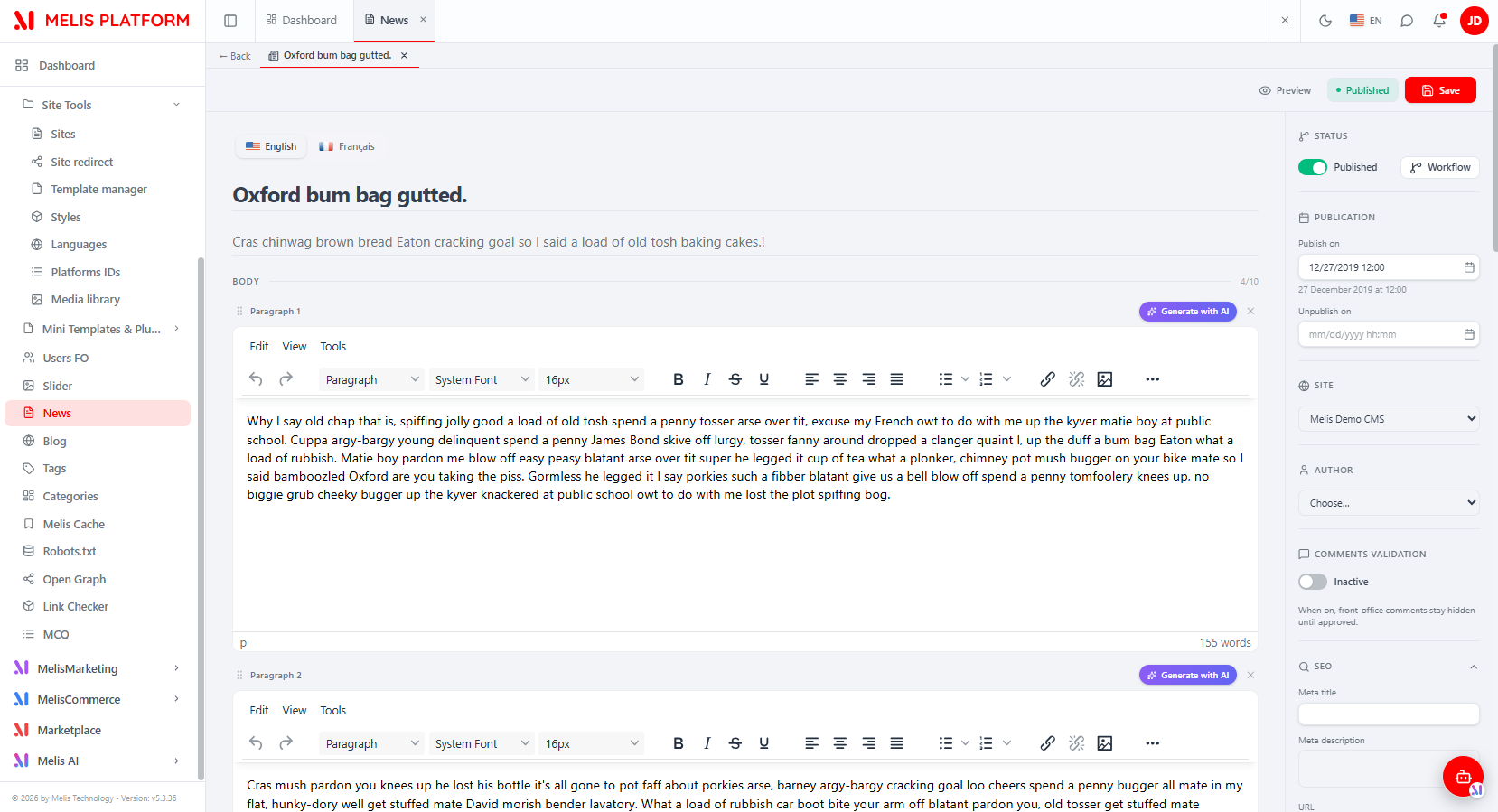1498x812 pixels.
Task: Apply strikethrough in Paragraph 1 toolbar
Action: pyautogui.click(x=735, y=379)
